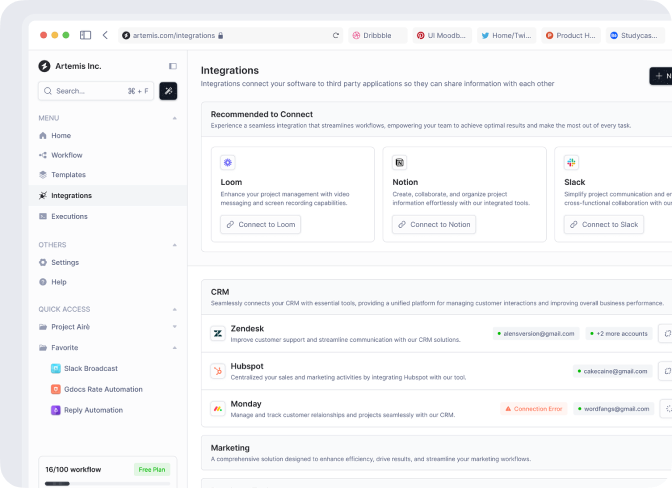Click the Recommended to Connect heading
This screenshot has width=672, height=488.
click(x=262, y=114)
